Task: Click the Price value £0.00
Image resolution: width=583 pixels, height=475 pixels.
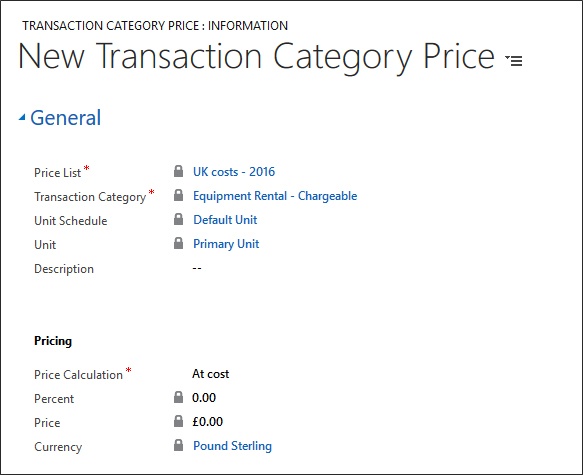Action: pos(207,422)
